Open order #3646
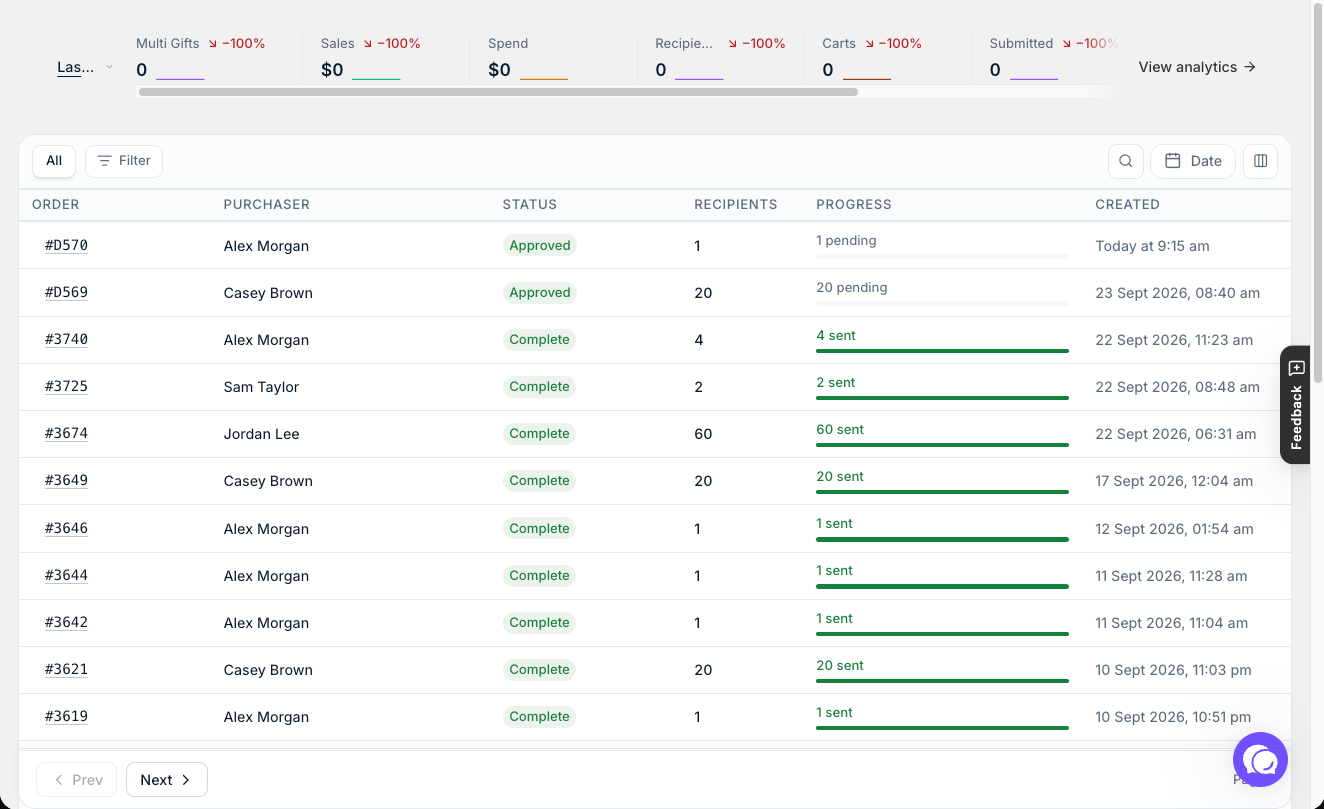The image size is (1324, 809). 67,528
